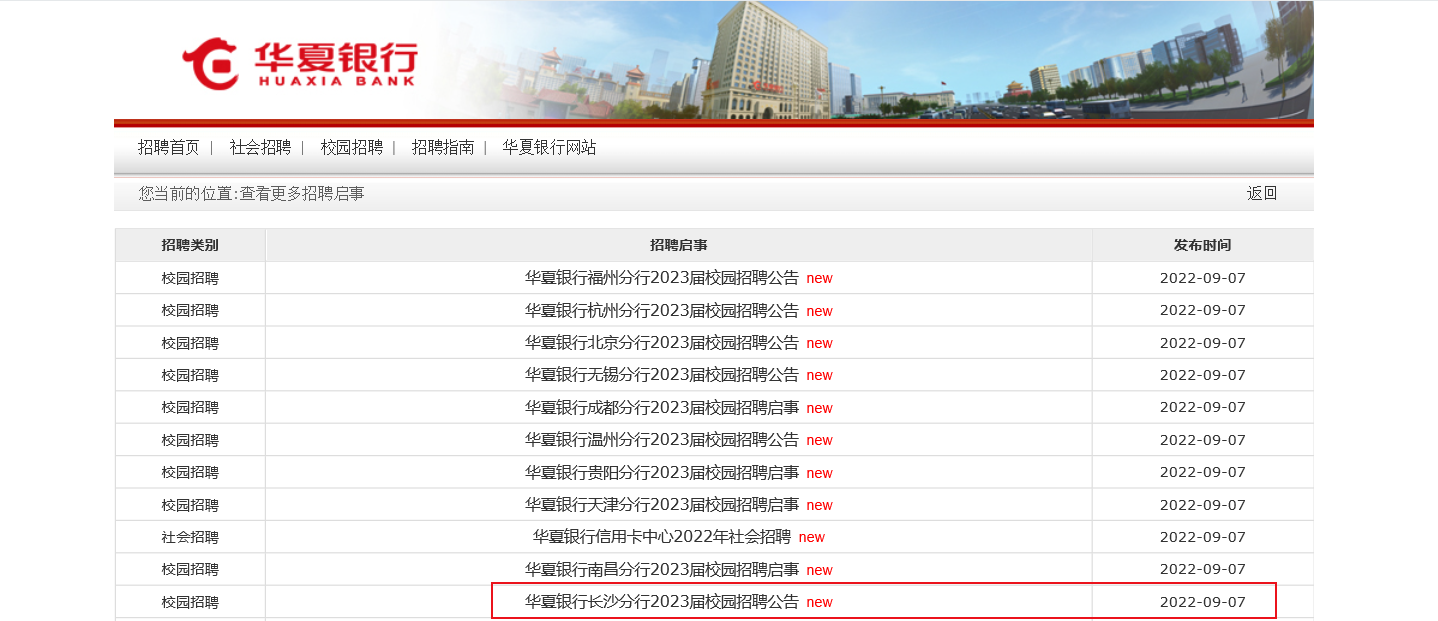Image resolution: width=1438 pixels, height=621 pixels.
Task: Click date 2022-09-07 in 长沙分行 row
Action: 1203,602
